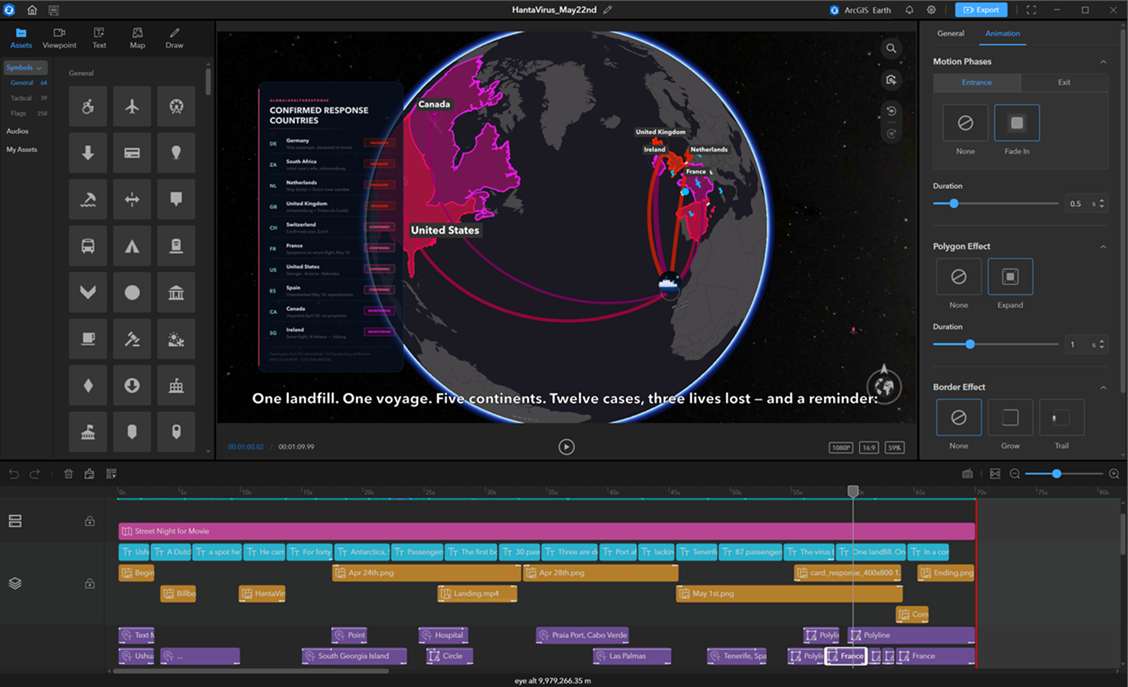This screenshot has height=687, width=1128.
Task: Choose None polygon effect
Action: [x=958, y=277]
